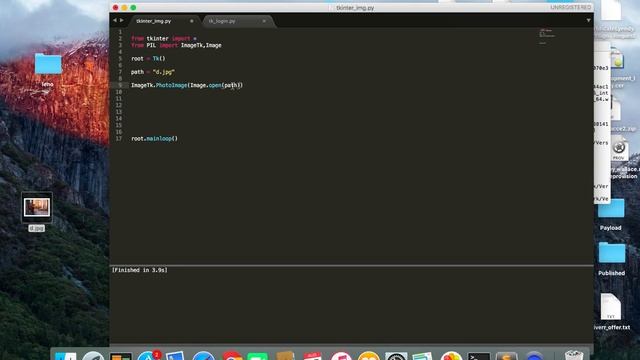Close the Sublime Text window

[116, 7]
